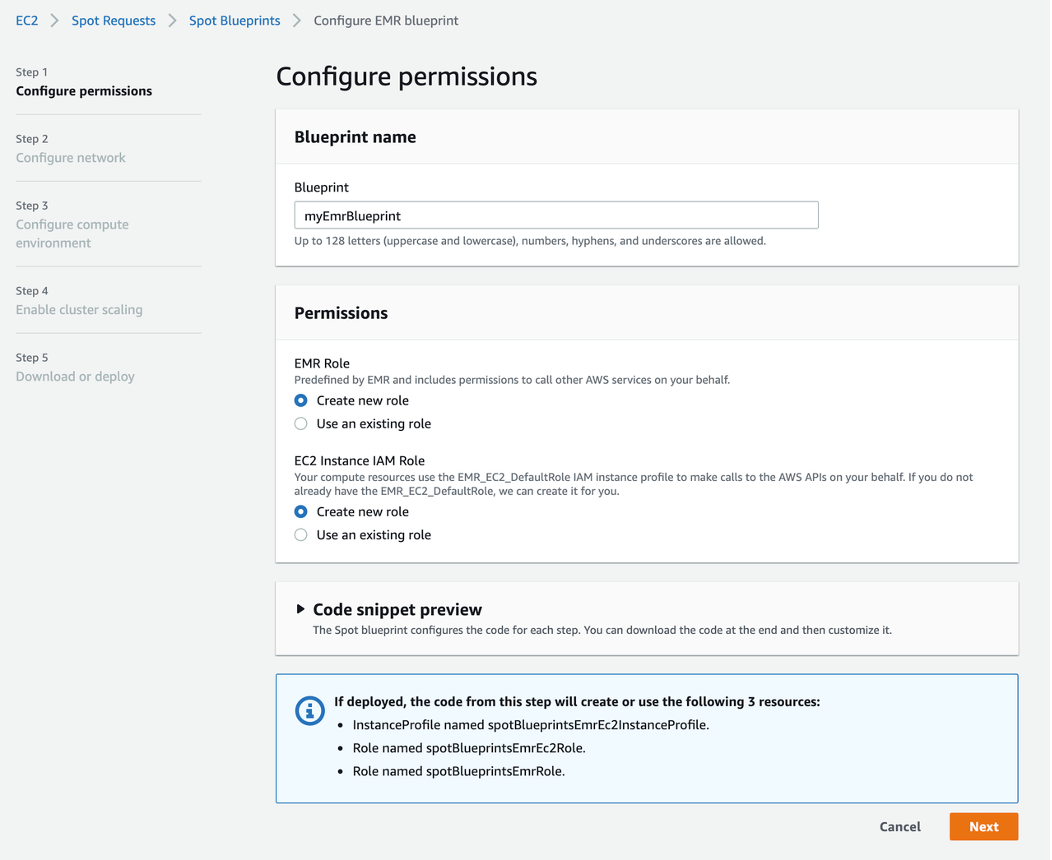Click the chevron right after Spot Requests
This screenshot has height=860, width=1052.
tap(172, 21)
